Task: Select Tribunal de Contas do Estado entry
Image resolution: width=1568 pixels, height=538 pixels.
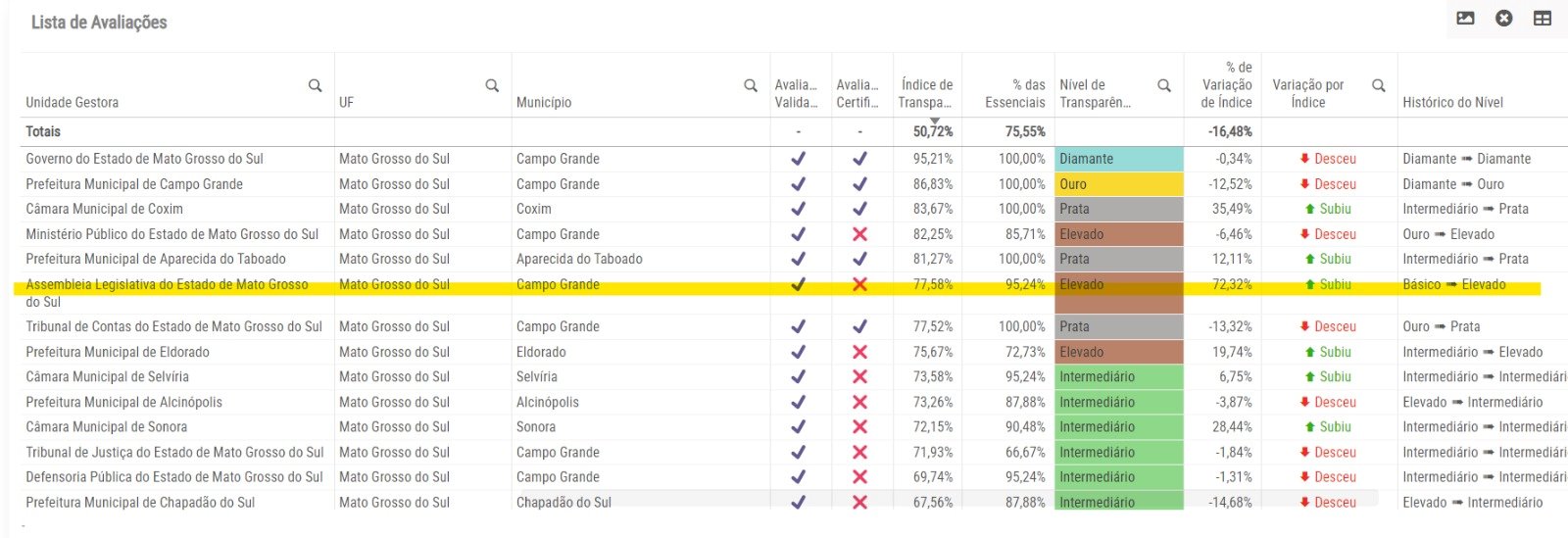Action: pos(173,326)
